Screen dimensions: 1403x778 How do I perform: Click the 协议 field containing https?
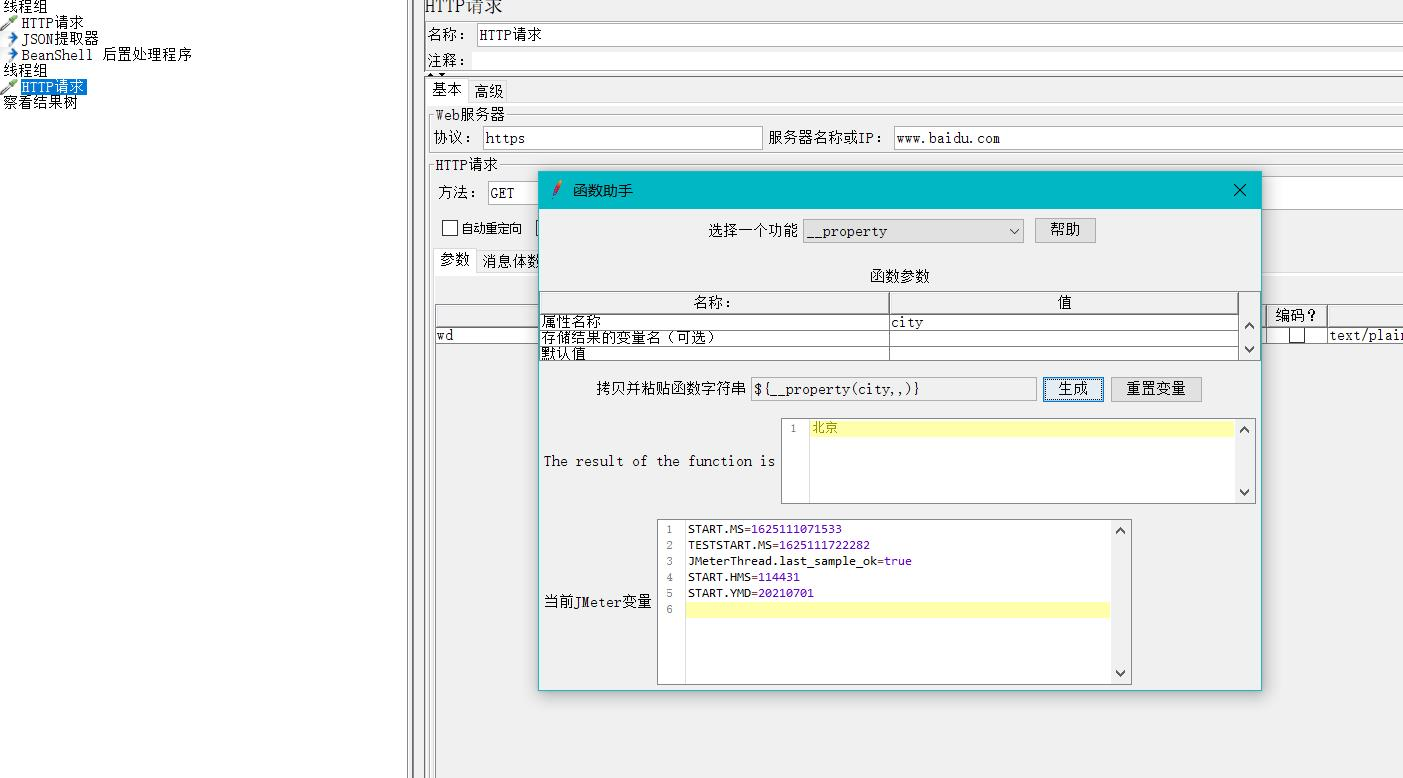coord(622,138)
